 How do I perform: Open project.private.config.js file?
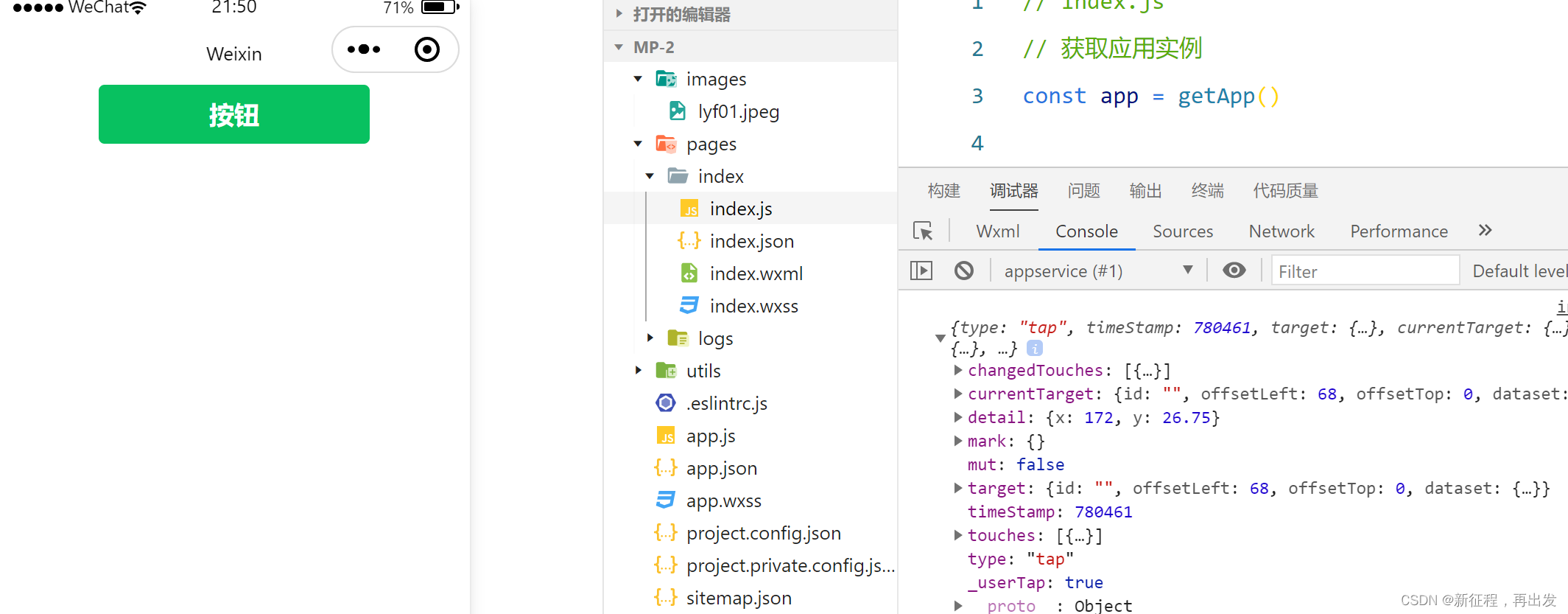(x=790, y=565)
